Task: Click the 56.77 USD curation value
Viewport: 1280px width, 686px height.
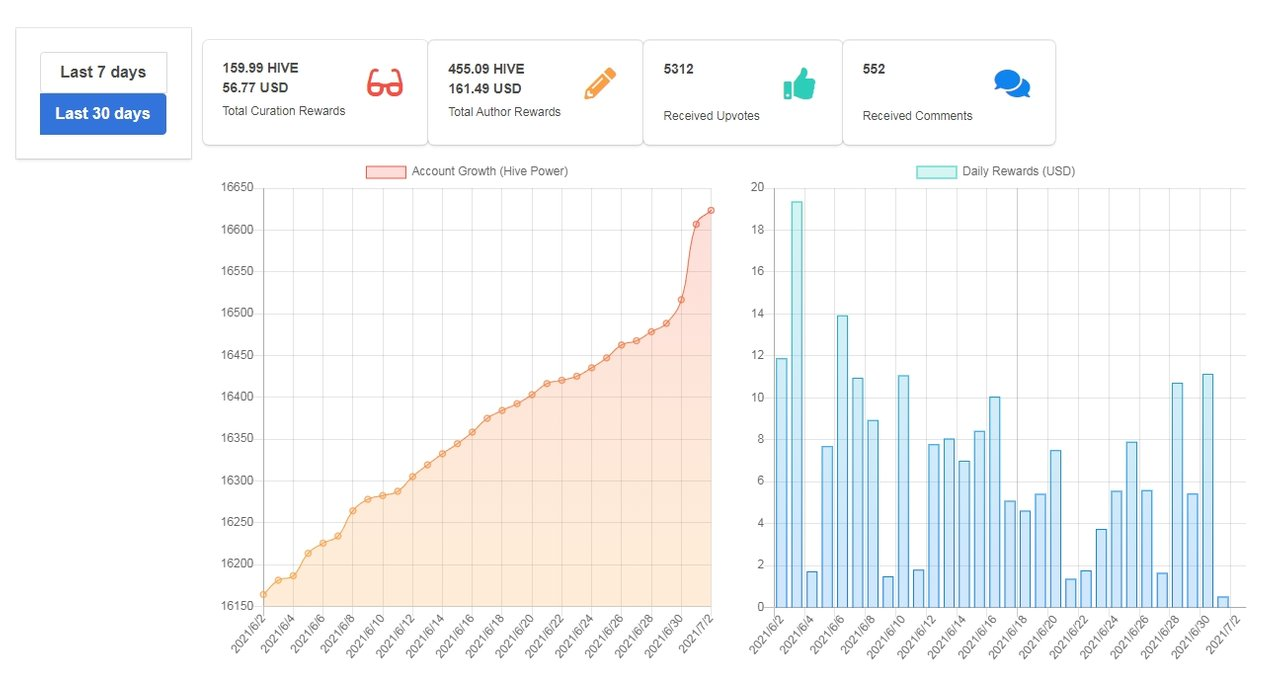Action: pyautogui.click(x=255, y=88)
